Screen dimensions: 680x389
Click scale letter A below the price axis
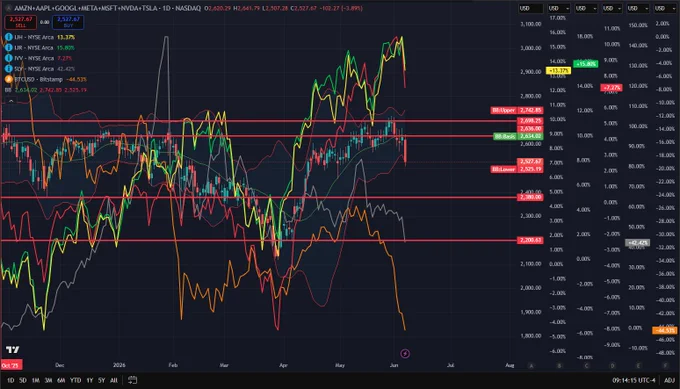[531, 366]
